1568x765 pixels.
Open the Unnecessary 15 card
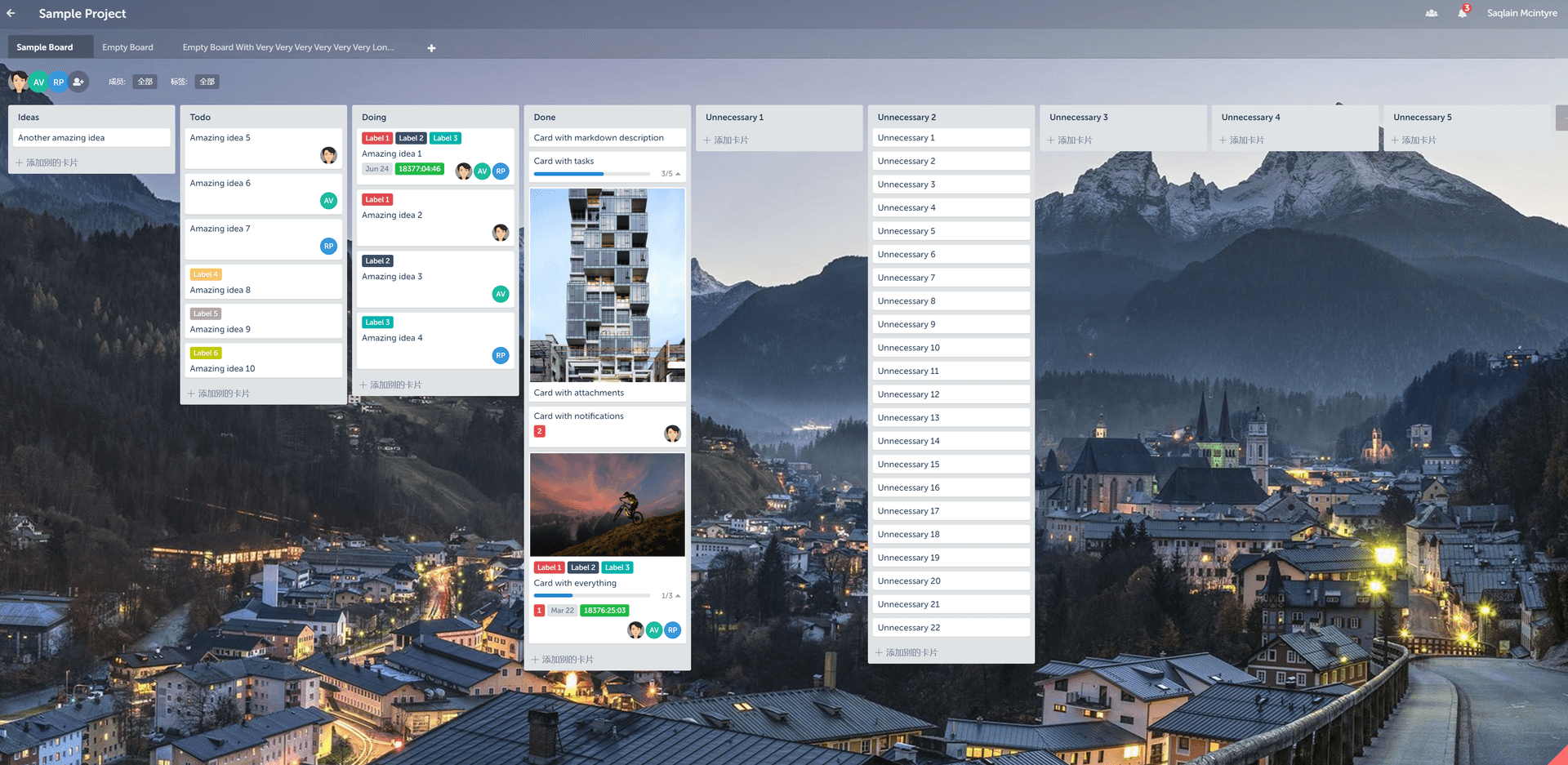[951, 465]
